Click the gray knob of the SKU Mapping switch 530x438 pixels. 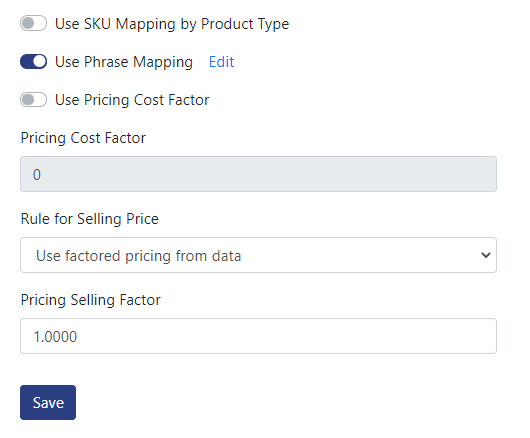click(x=28, y=23)
